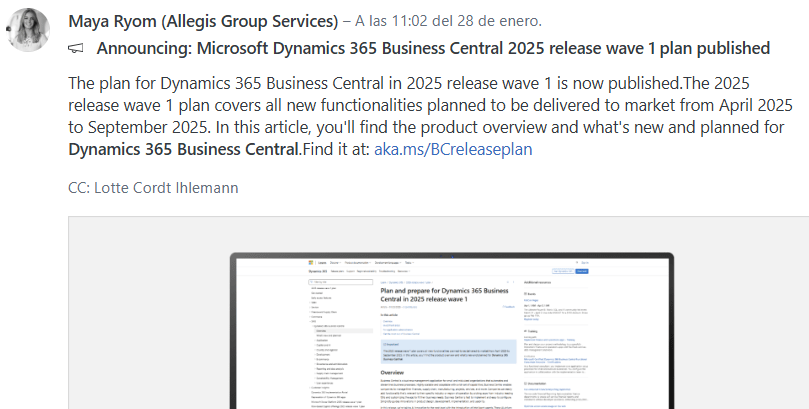Click bold 'Dynamics 365 Business Central' text in post
The image size is (809, 409).
coord(183,149)
